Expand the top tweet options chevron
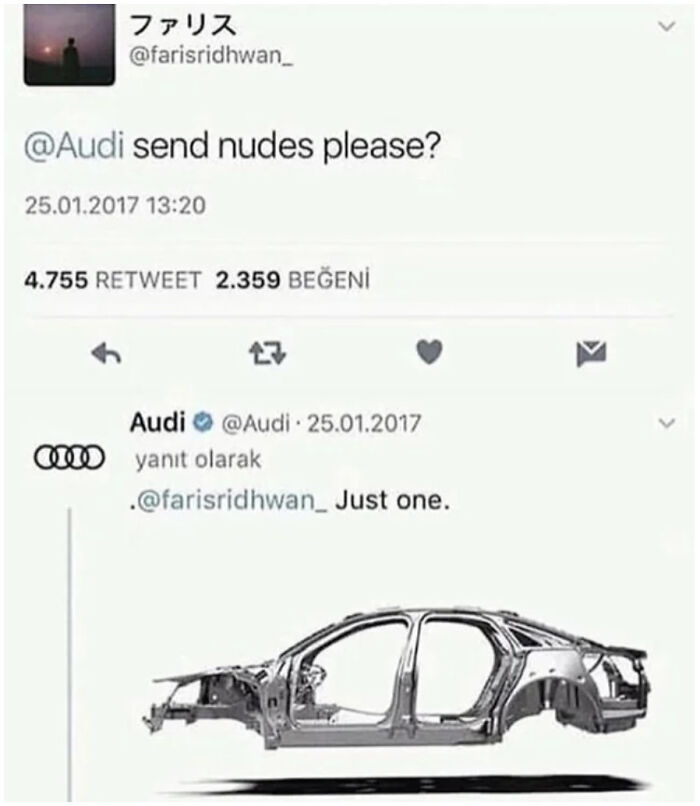The image size is (700, 806). (667, 26)
